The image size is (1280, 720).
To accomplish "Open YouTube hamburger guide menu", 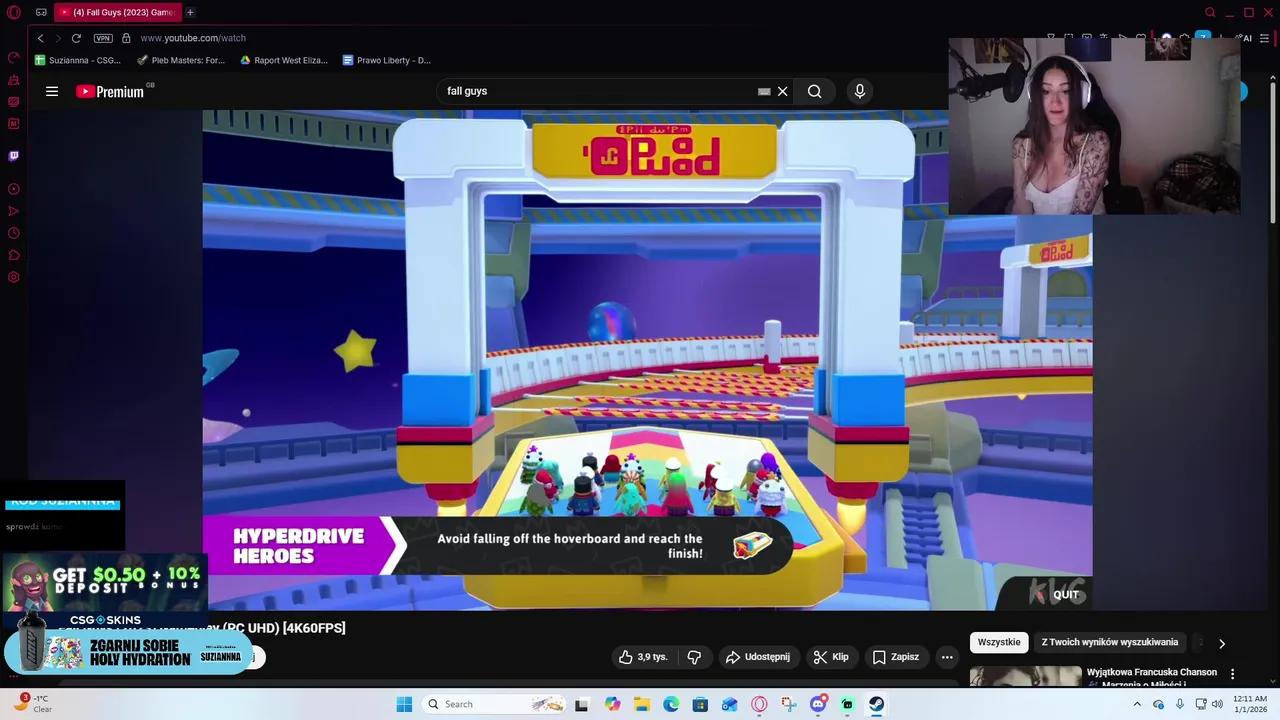I will 52,91.
